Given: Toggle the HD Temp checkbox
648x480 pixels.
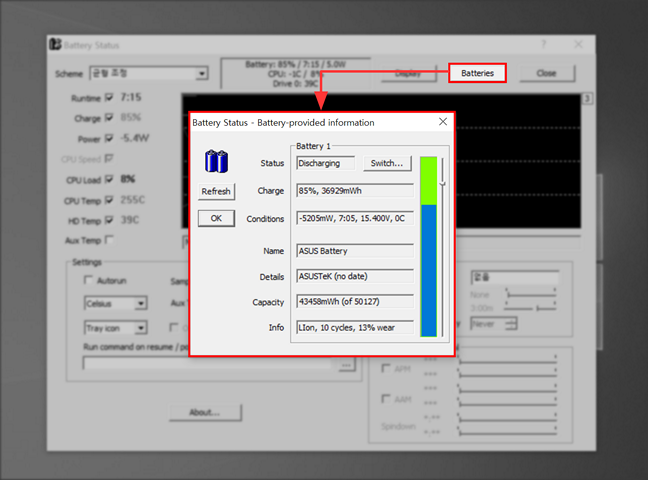Looking at the screenshot, I should pos(109,220).
